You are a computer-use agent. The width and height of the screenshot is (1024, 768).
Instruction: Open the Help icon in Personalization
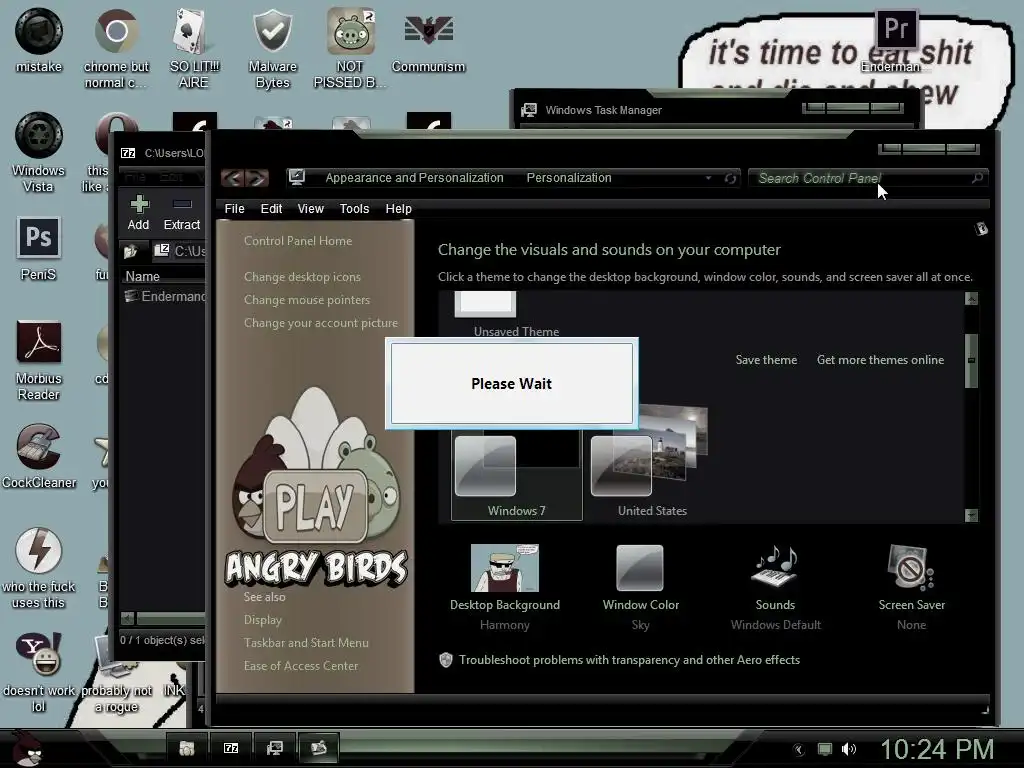click(x=981, y=229)
